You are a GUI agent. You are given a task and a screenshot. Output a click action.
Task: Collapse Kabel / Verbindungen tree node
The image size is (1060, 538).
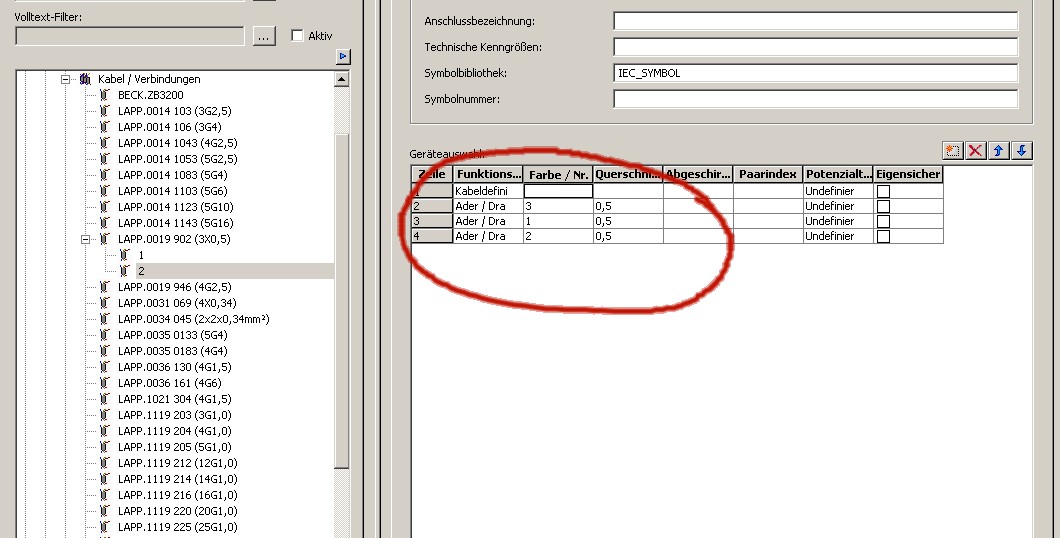[x=66, y=79]
